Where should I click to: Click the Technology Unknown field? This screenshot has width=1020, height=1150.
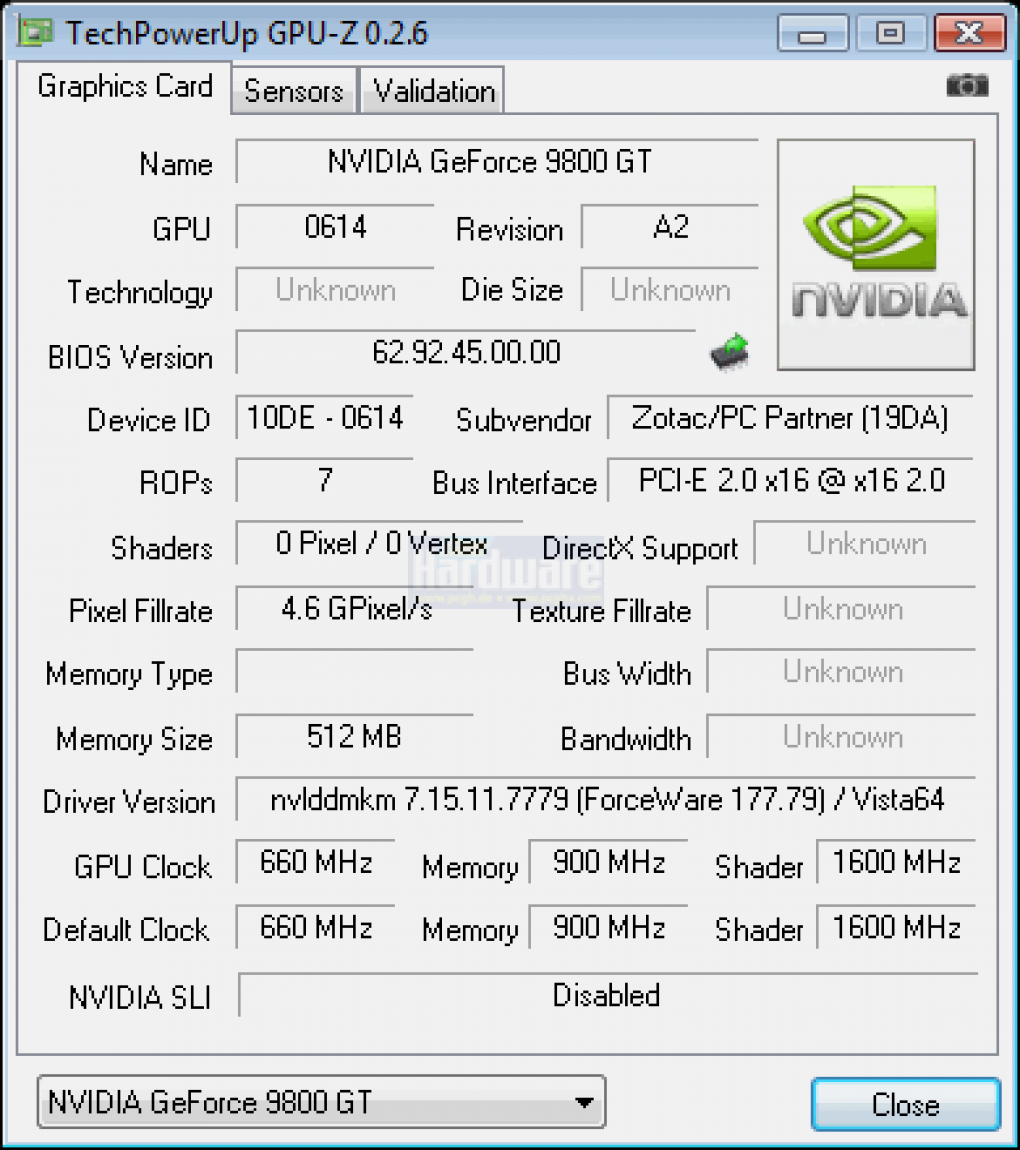335,290
